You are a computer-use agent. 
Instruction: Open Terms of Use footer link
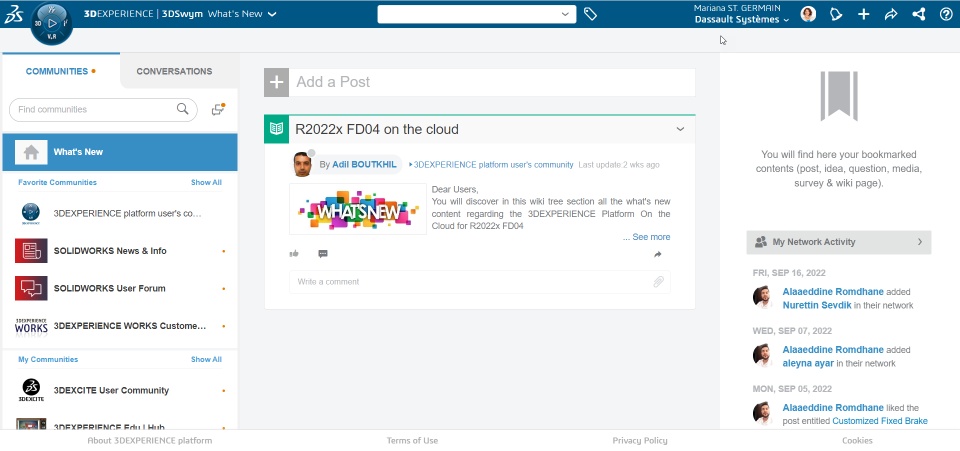click(x=412, y=440)
